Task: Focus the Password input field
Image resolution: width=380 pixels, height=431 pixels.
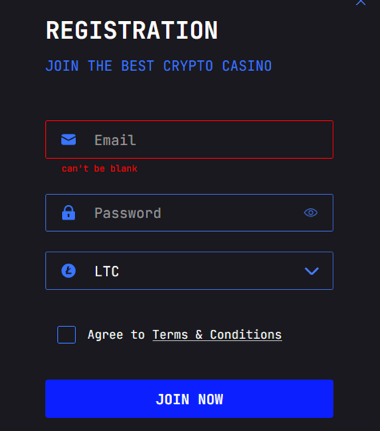Action: 189,213
